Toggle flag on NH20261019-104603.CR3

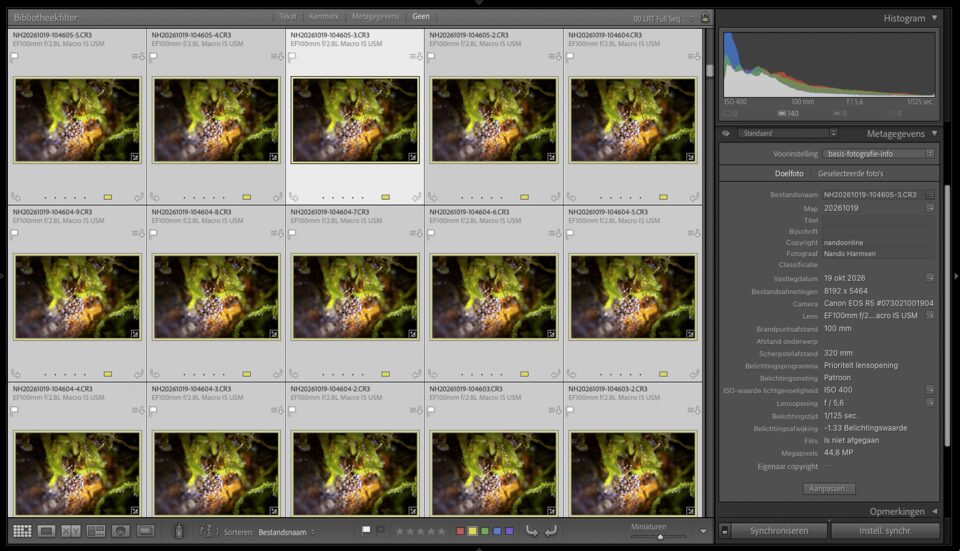pyautogui.click(x=431, y=410)
